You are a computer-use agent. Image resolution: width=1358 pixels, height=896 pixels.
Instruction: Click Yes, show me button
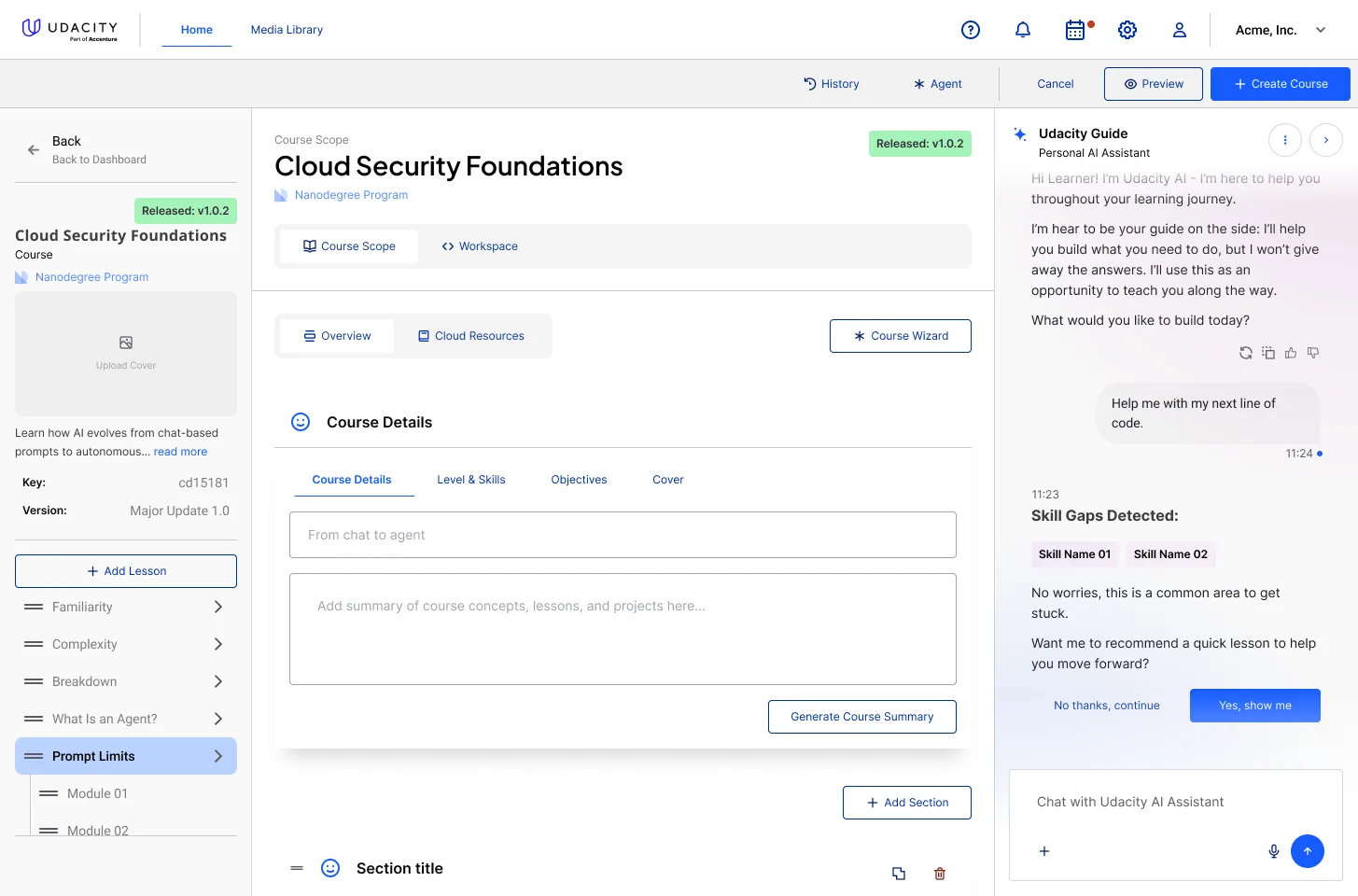(1255, 706)
